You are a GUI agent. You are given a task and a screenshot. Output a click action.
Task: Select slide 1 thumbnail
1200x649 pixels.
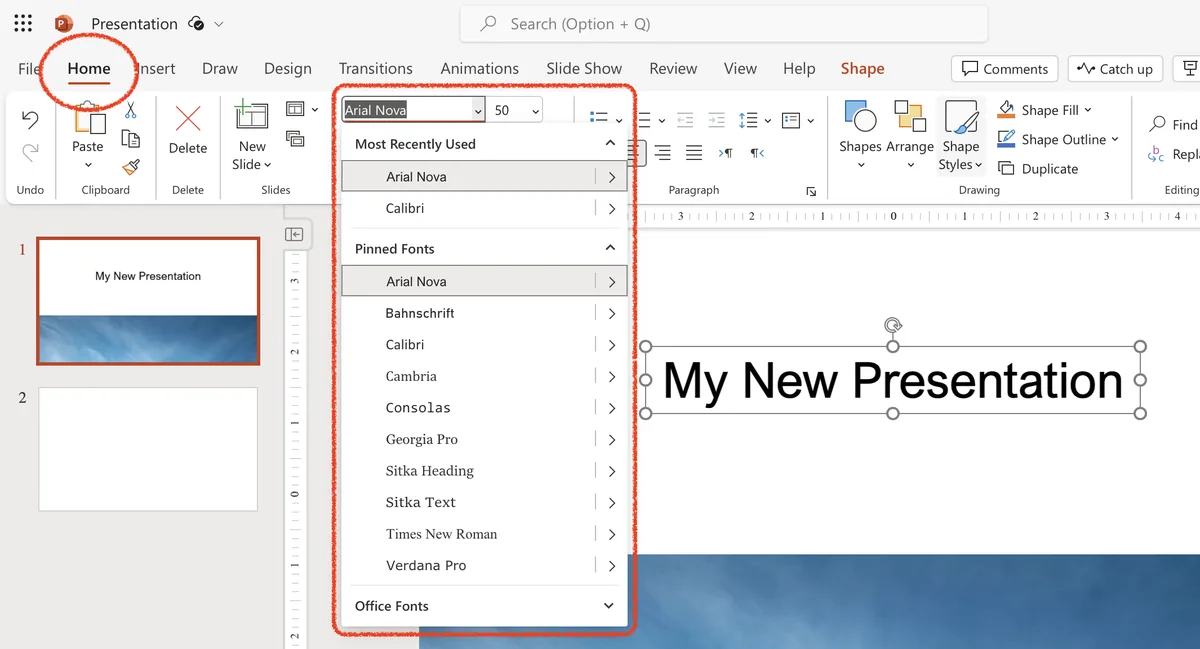coord(148,301)
